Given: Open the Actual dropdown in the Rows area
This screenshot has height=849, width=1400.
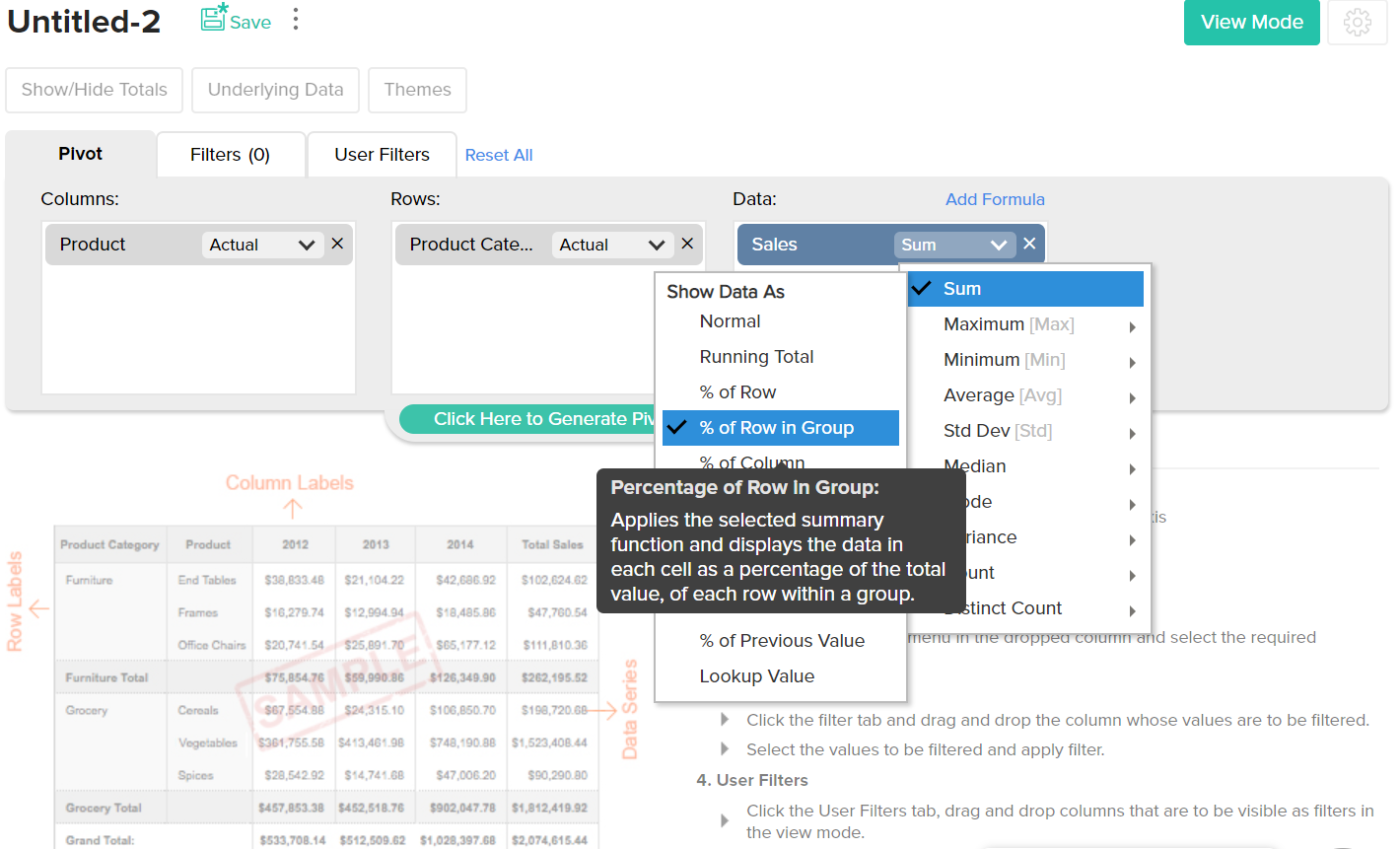Looking at the screenshot, I should 612,245.
